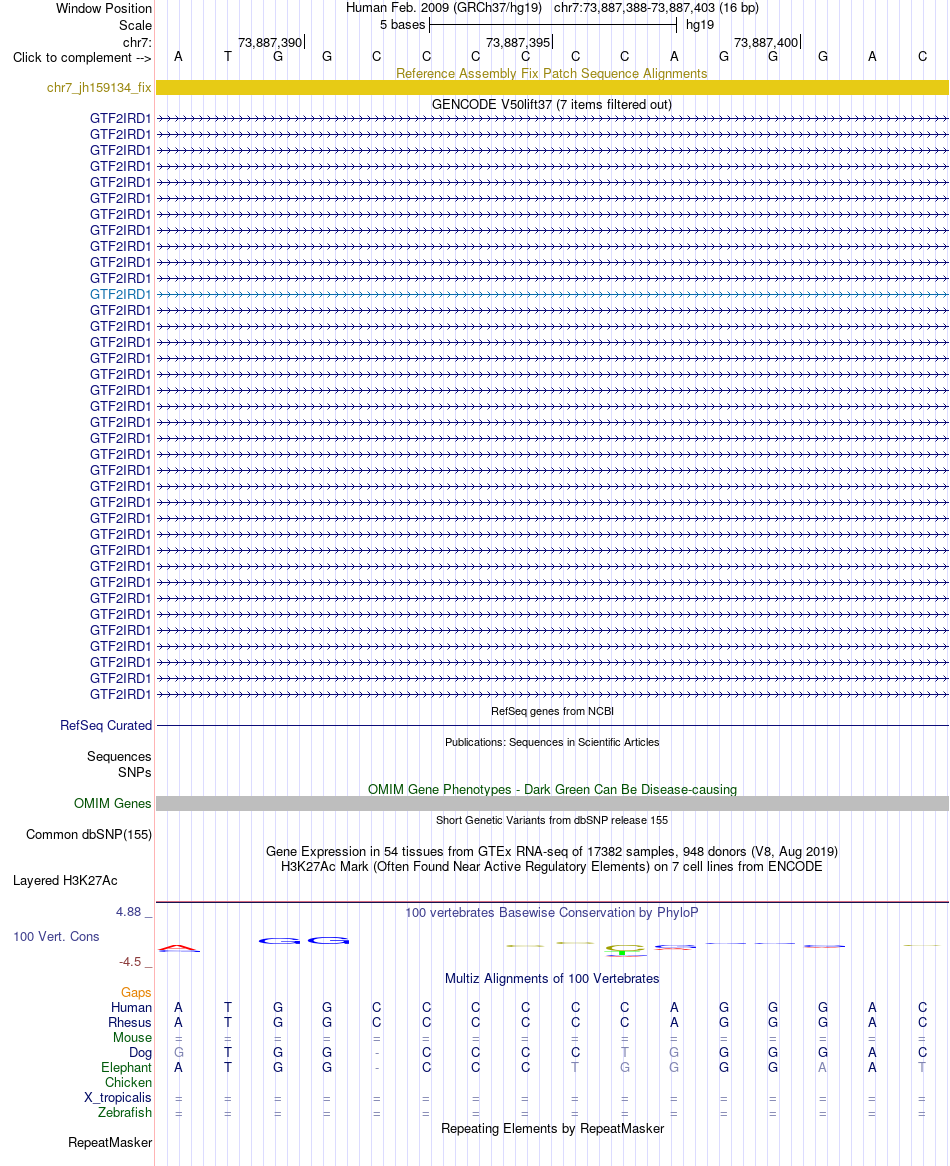Click the Window Position label
This screenshot has height=1166, width=950.
(104, 9)
